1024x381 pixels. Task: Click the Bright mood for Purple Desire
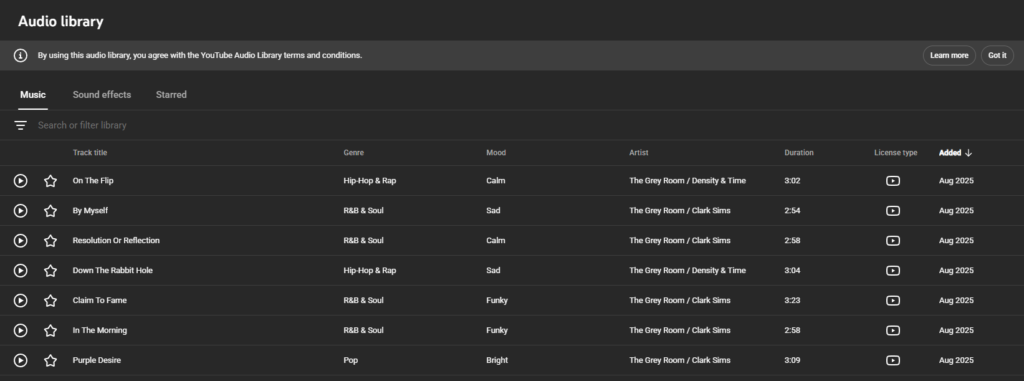(497, 360)
